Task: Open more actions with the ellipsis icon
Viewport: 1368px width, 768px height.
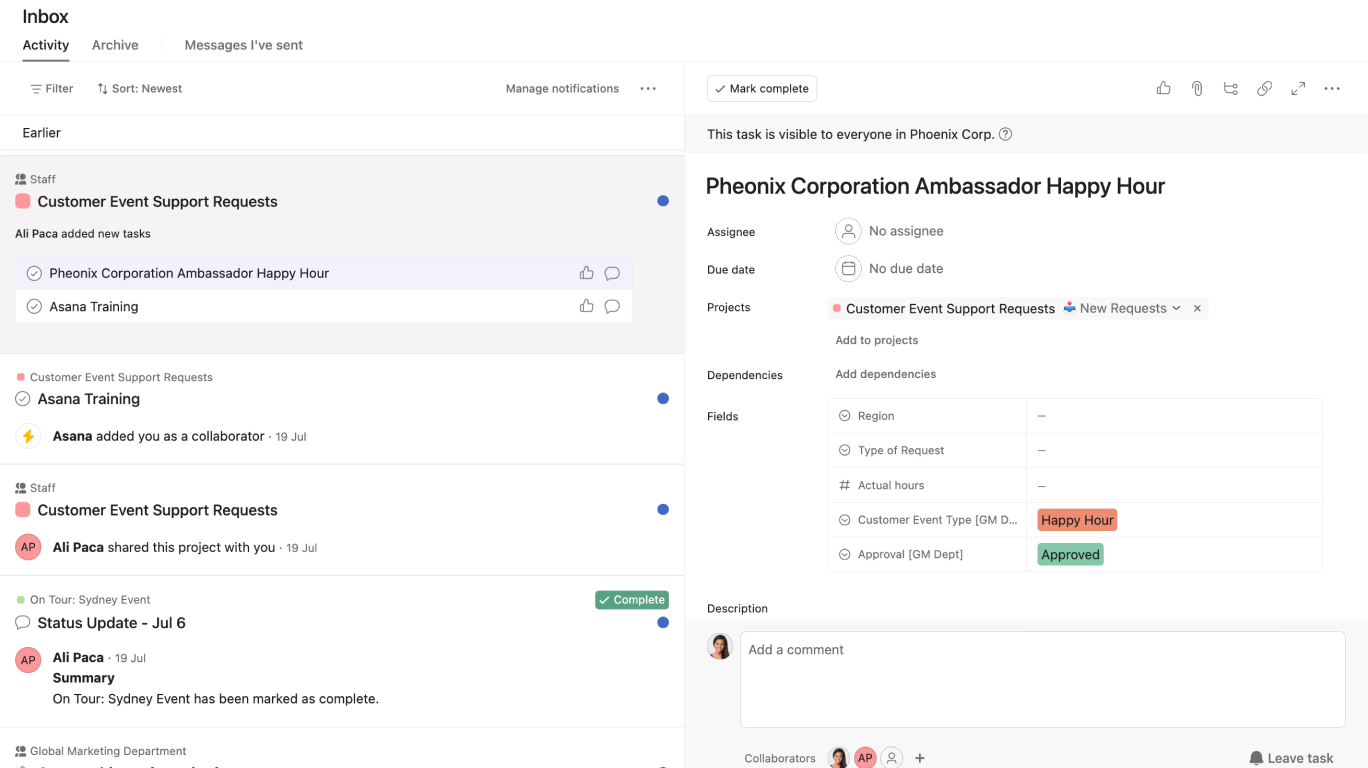Action: click(1331, 88)
